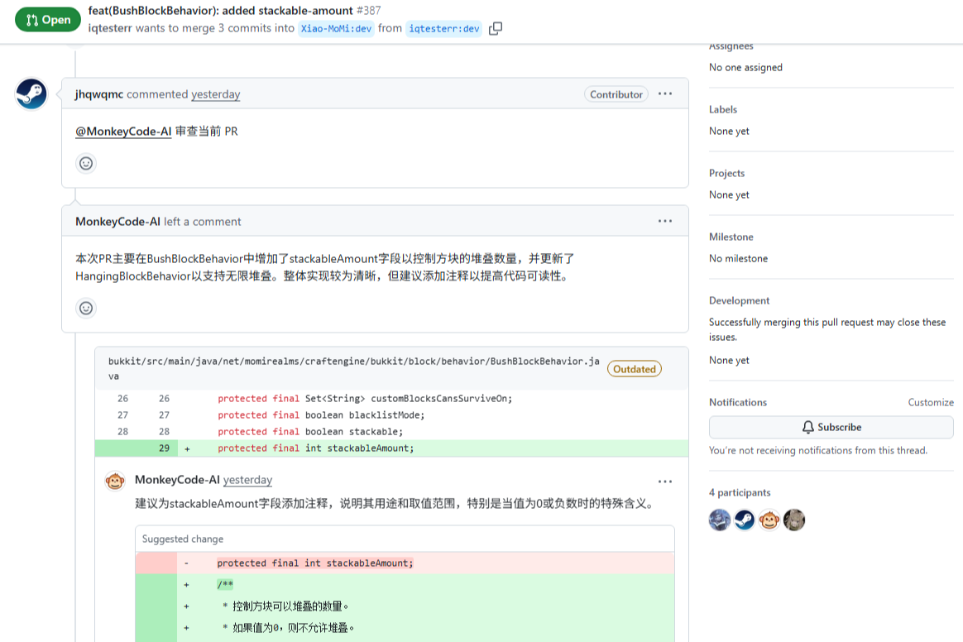Screen dimensions: 963x642
Task: Open monkey participant avatar in sidebar
Action: click(769, 520)
